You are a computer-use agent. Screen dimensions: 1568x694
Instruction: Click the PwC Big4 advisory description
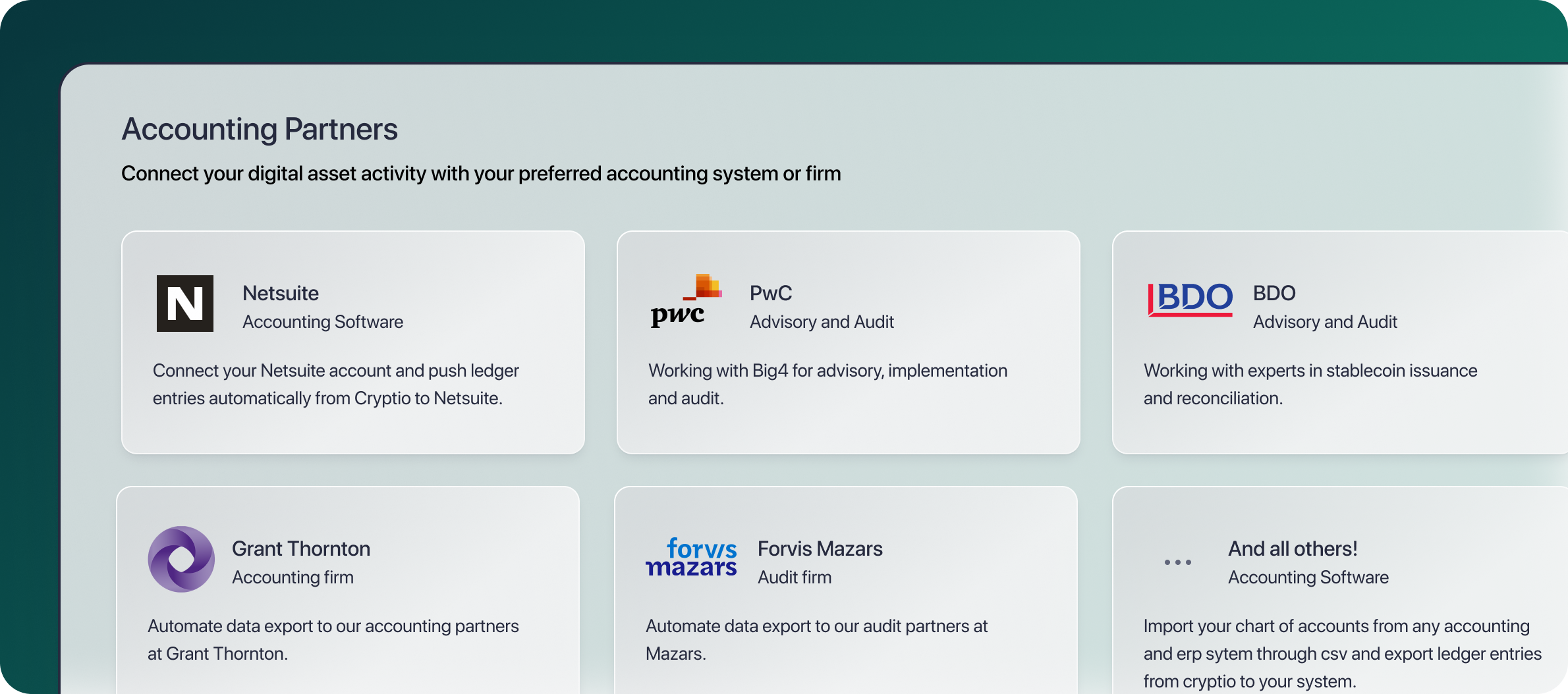click(827, 385)
